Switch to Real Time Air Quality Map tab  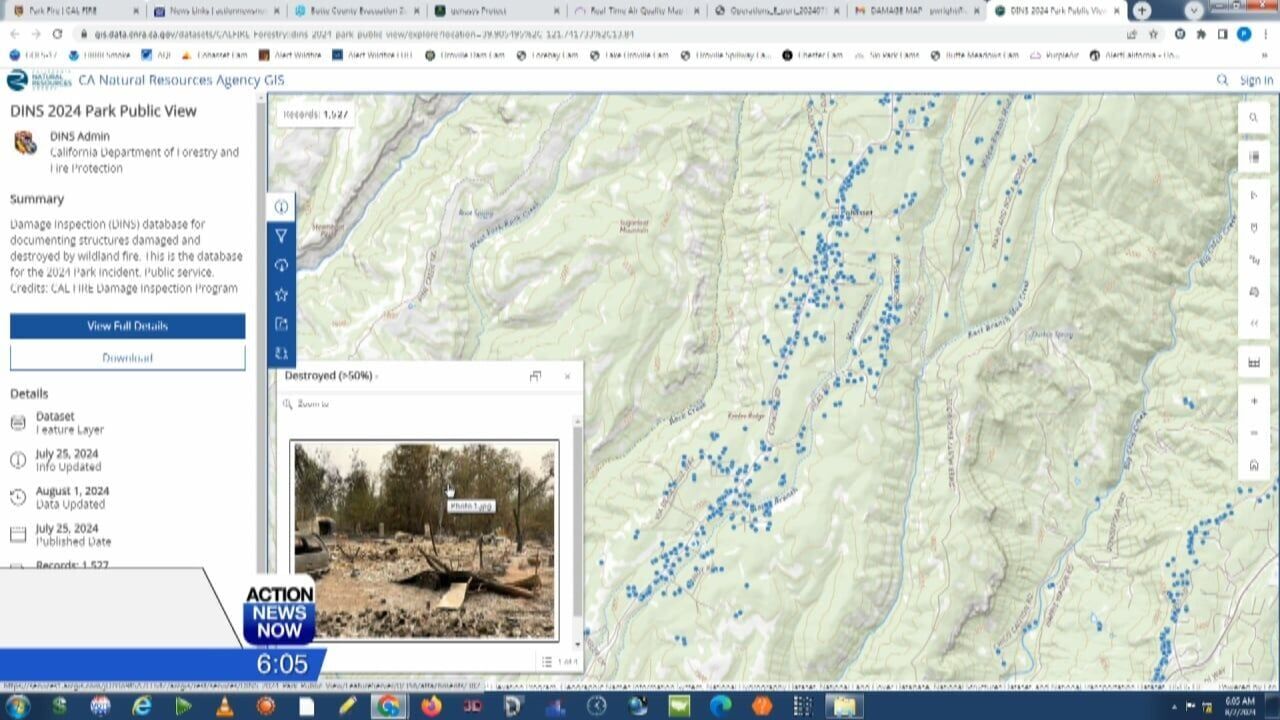pos(636,11)
